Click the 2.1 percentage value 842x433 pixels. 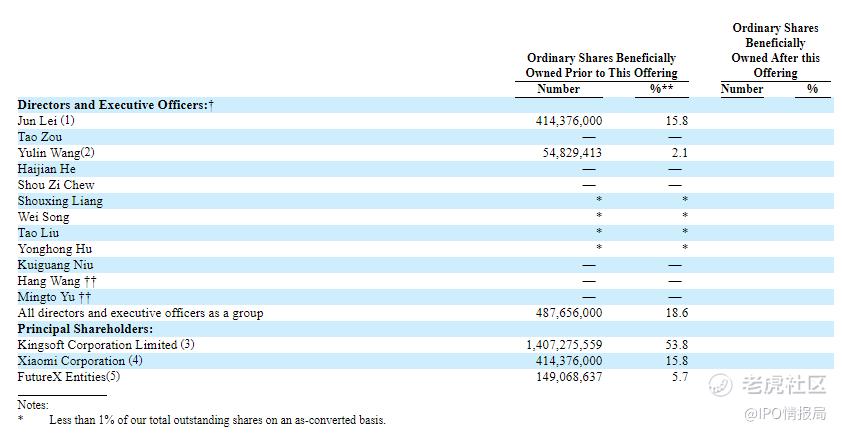pos(679,153)
